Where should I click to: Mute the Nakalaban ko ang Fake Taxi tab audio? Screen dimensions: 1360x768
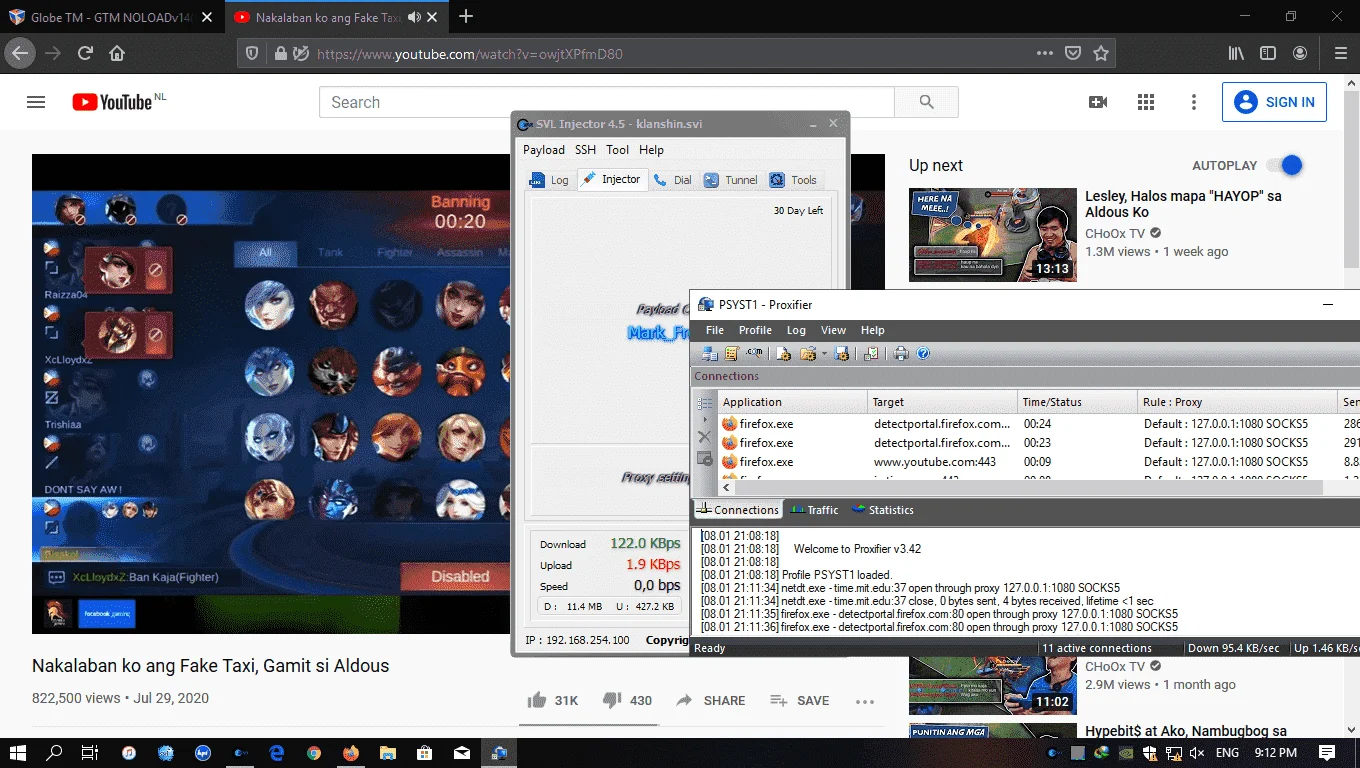412,17
